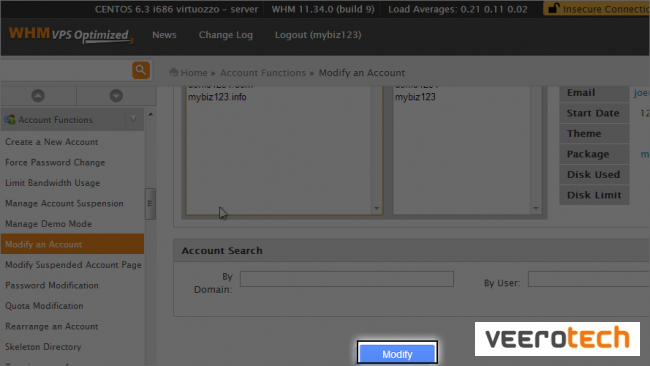The width and height of the screenshot is (650, 366).
Task: Click the sidebar search input box
Action: [x=66, y=70]
